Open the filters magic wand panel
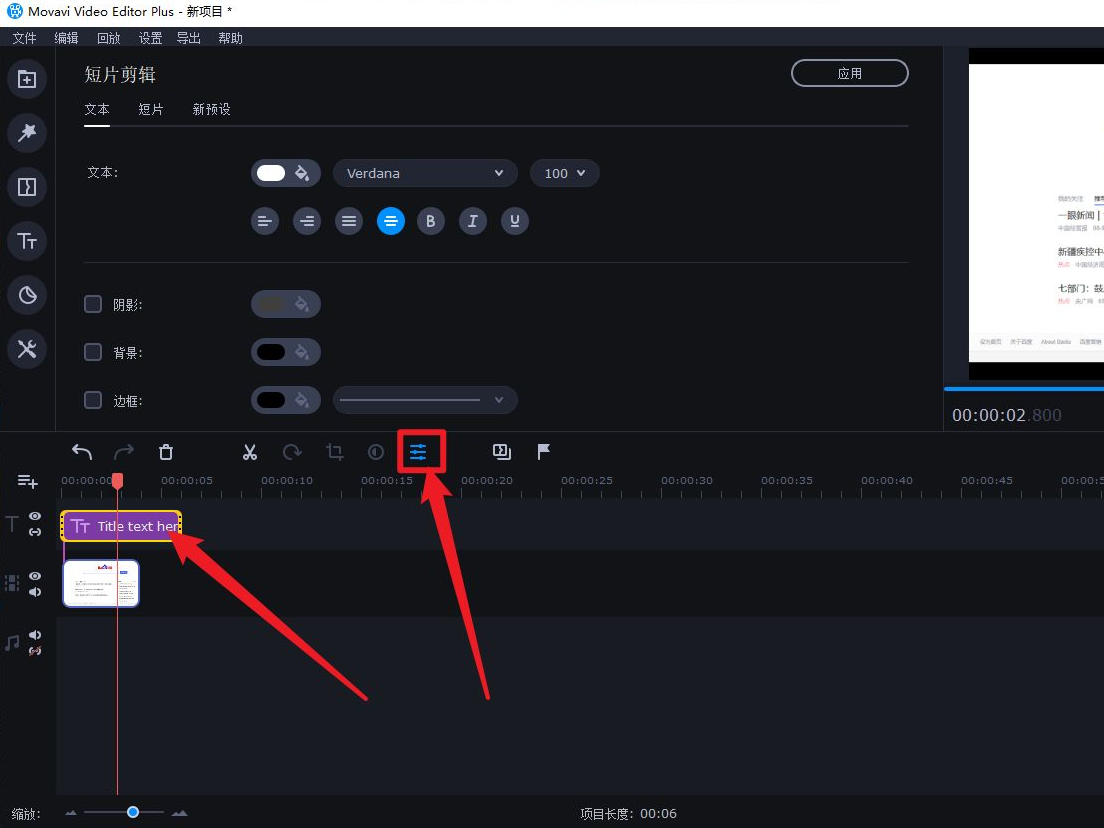Screen dimensions: 1104x828 27,132
